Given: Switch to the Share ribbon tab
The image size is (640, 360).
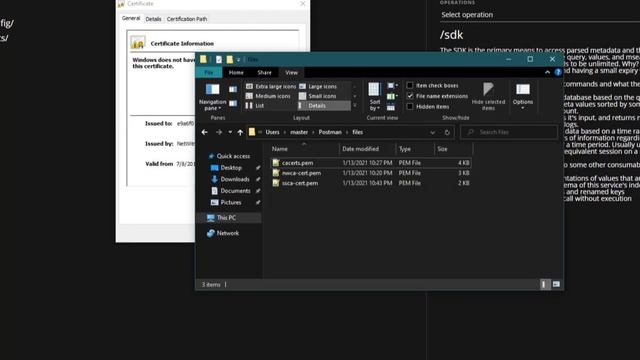Looking at the screenshot, I should [264, 73].
